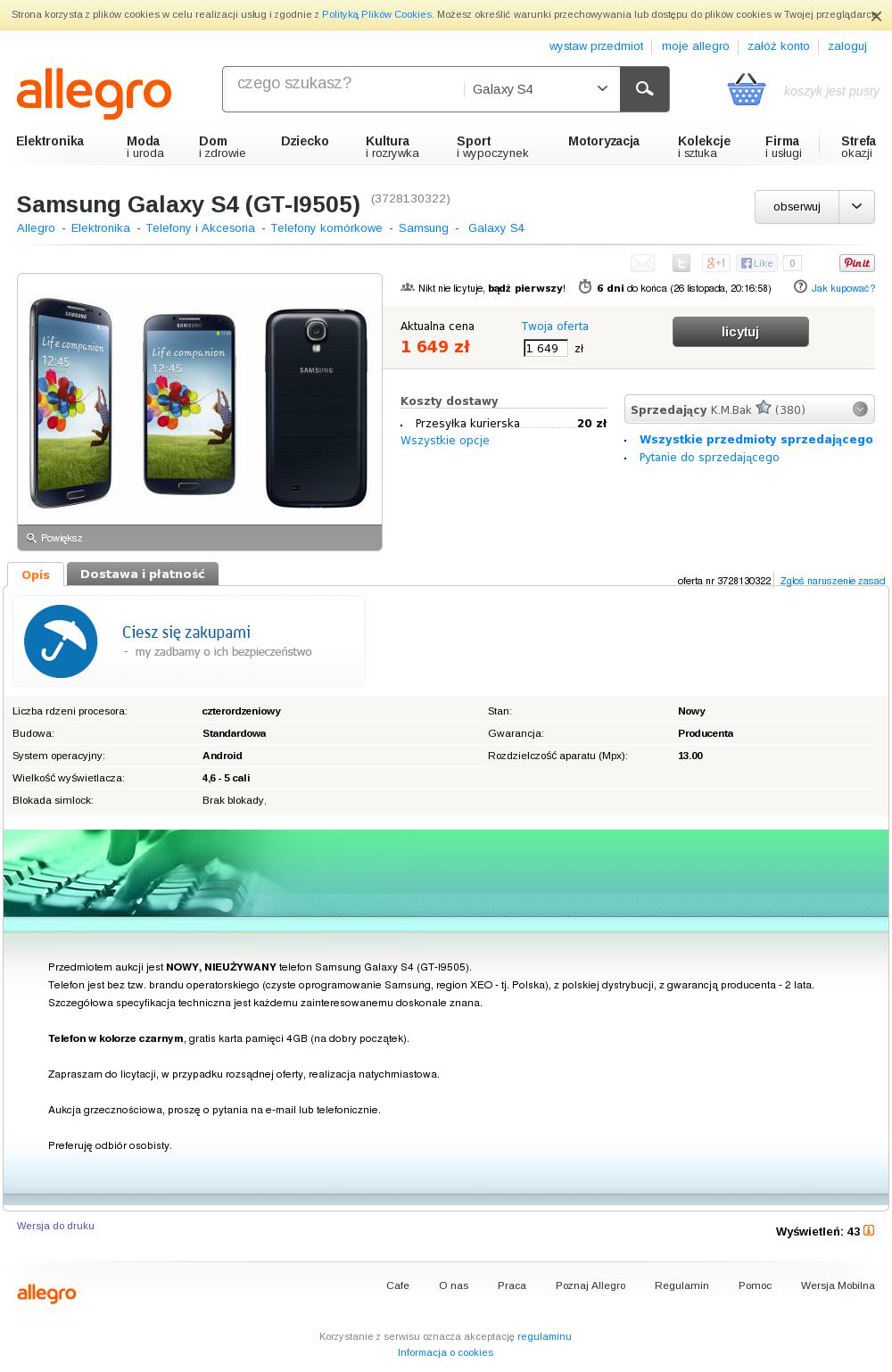Image resolution: width=892 pixels, height=1372 pixels.
Task: Share the listing via email envelope icon
Action: point(642,263)
